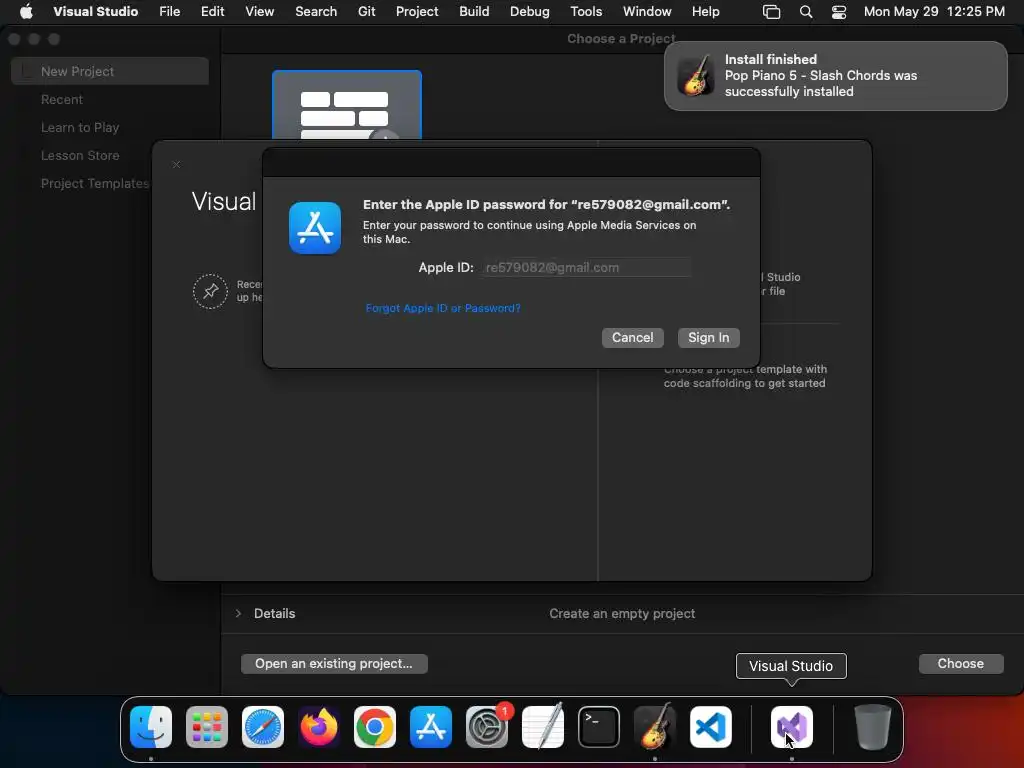Select New Project in GarageBand sidebar
Viewport: 1024px width, 768px height.
[110, 71]
